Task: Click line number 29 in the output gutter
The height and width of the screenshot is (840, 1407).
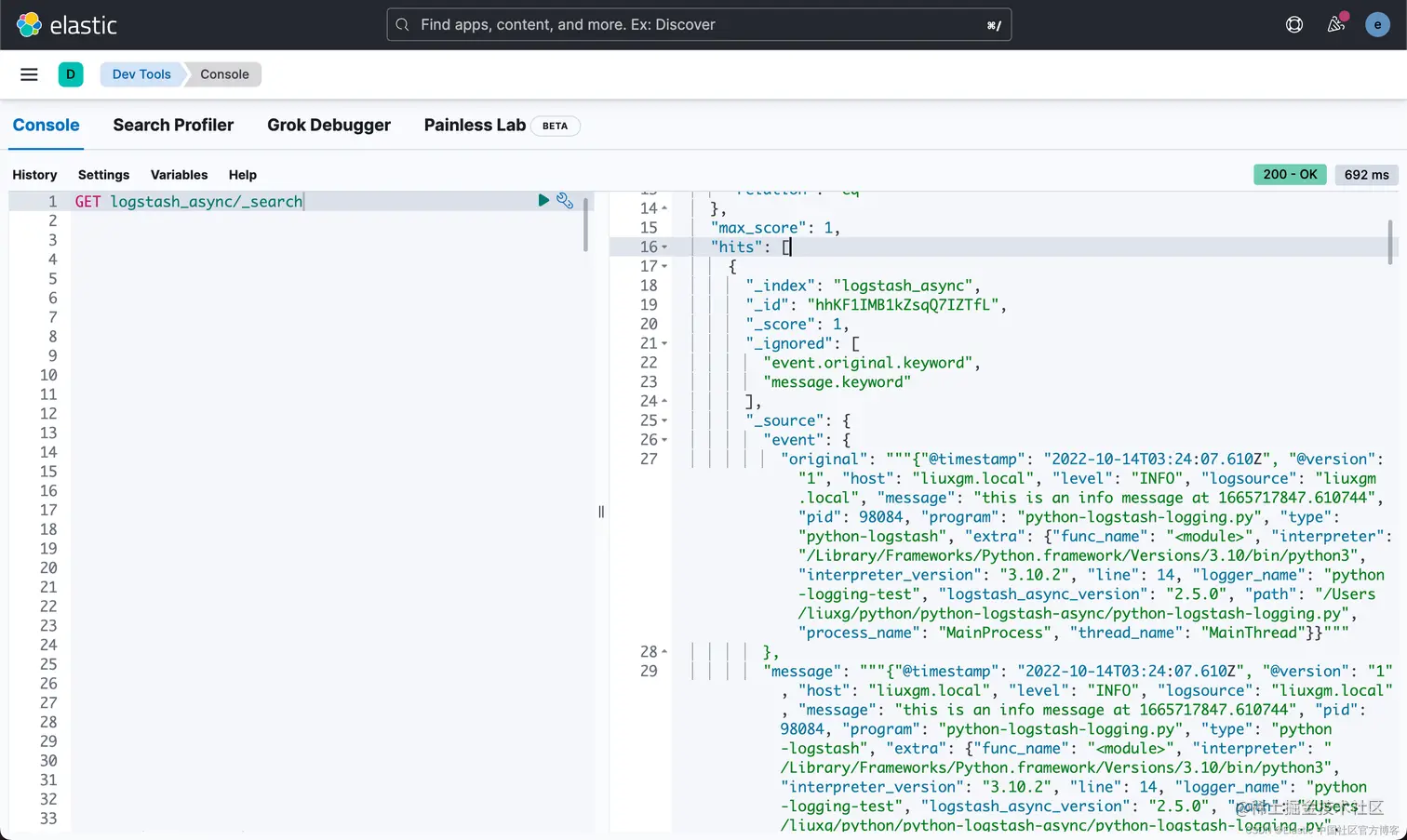Action: pos(649,671)
